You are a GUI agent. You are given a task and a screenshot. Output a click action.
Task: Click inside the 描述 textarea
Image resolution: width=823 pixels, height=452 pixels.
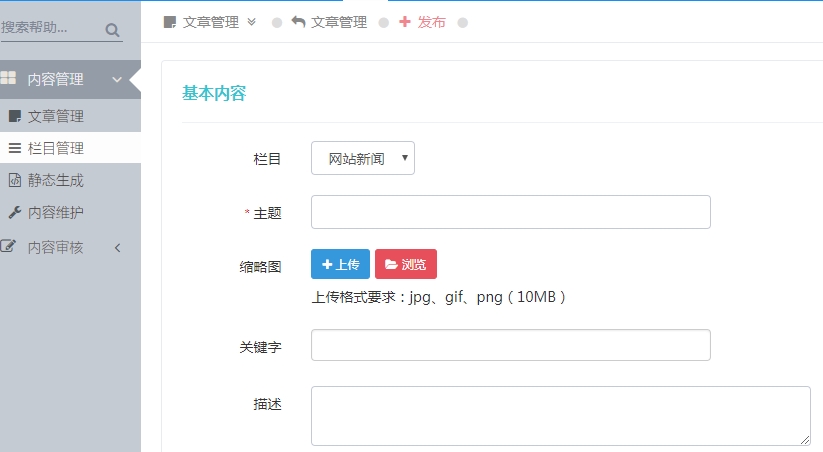pos(560,415)
